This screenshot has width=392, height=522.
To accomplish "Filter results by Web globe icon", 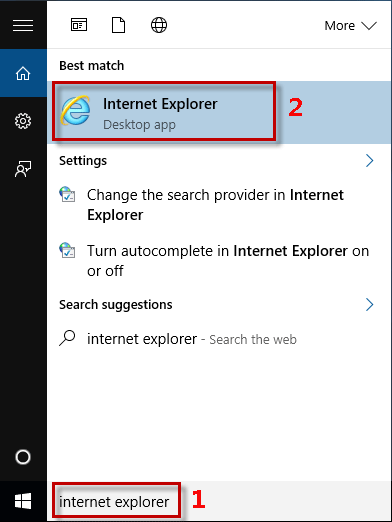I will coord(159,25).
